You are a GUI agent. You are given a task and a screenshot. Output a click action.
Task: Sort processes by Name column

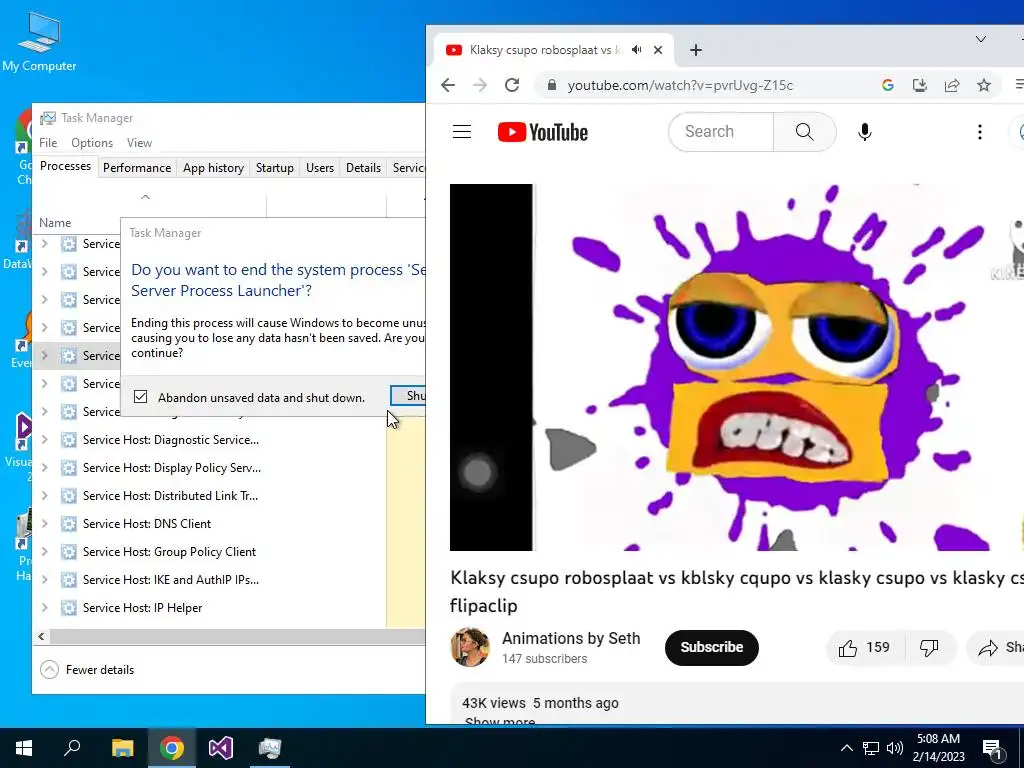55,223
